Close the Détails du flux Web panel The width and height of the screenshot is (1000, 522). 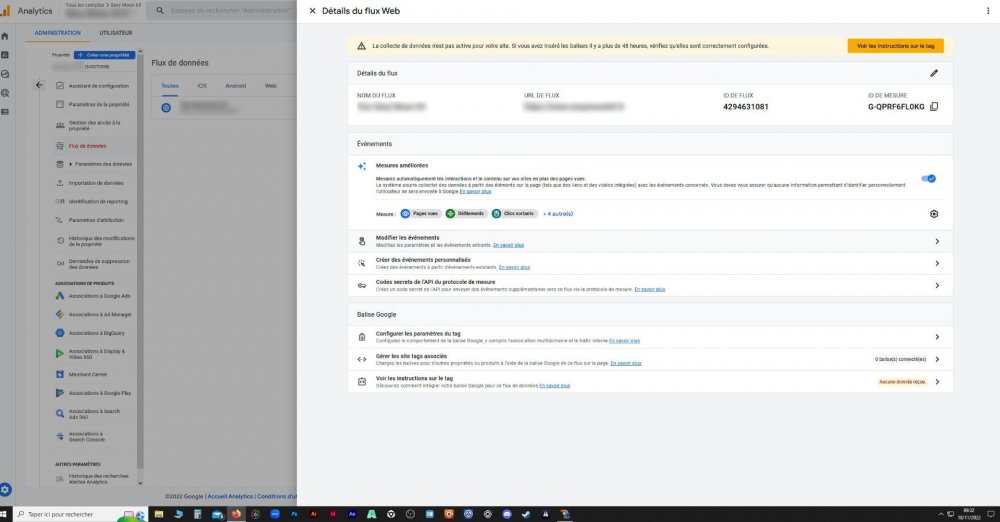tap(312, 11)
